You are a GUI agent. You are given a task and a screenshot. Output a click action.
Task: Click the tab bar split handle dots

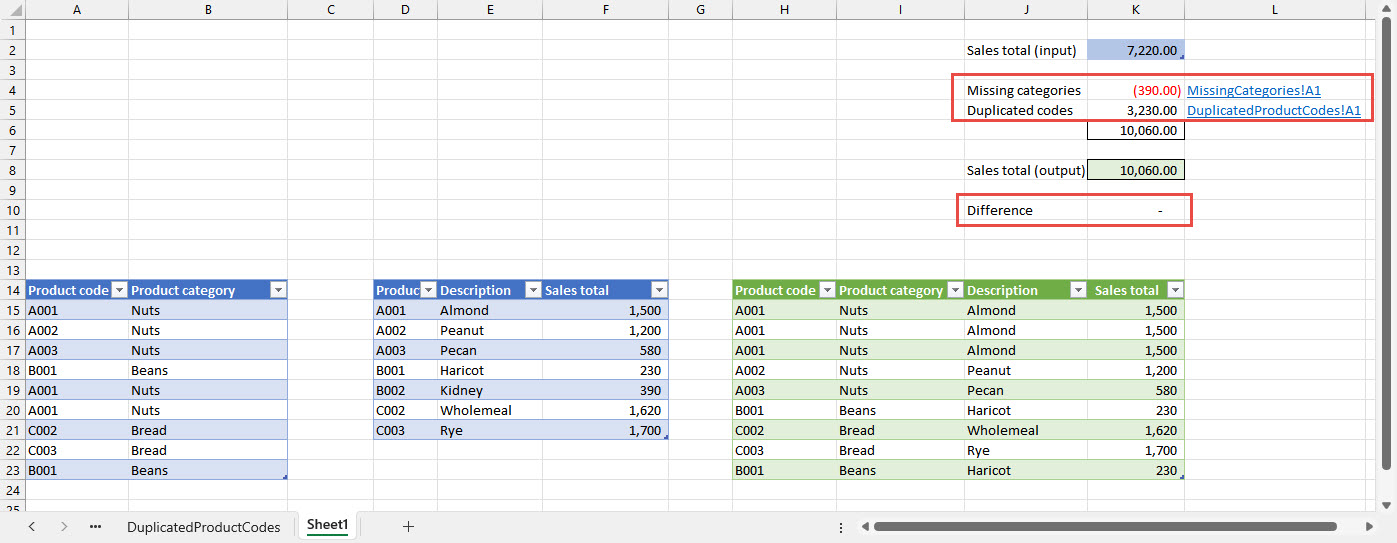841,526
